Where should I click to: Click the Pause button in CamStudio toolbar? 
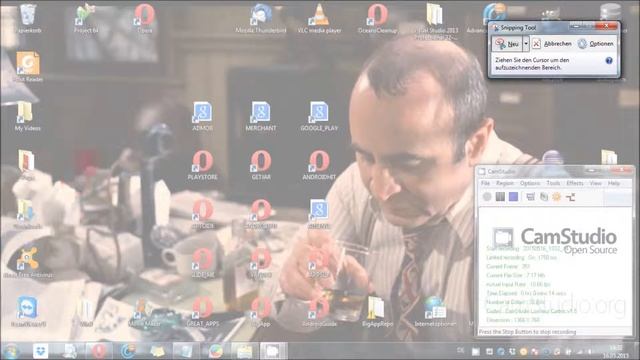(x=500, y=197)
